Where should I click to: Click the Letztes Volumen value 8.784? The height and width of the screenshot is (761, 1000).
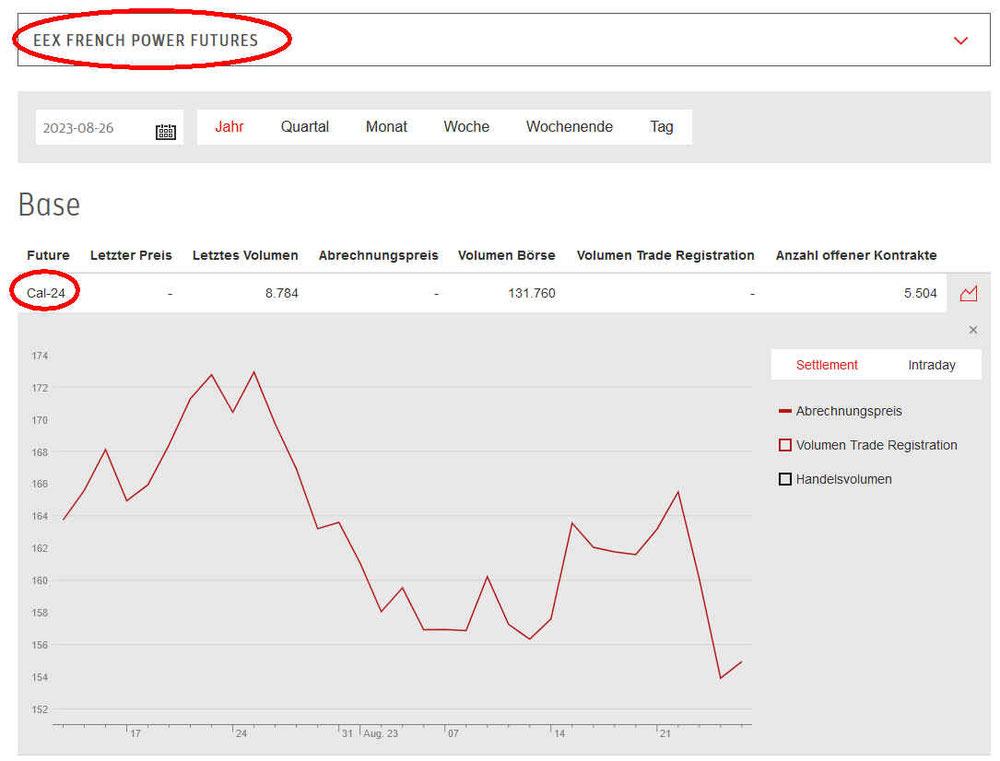pos(282,293)
